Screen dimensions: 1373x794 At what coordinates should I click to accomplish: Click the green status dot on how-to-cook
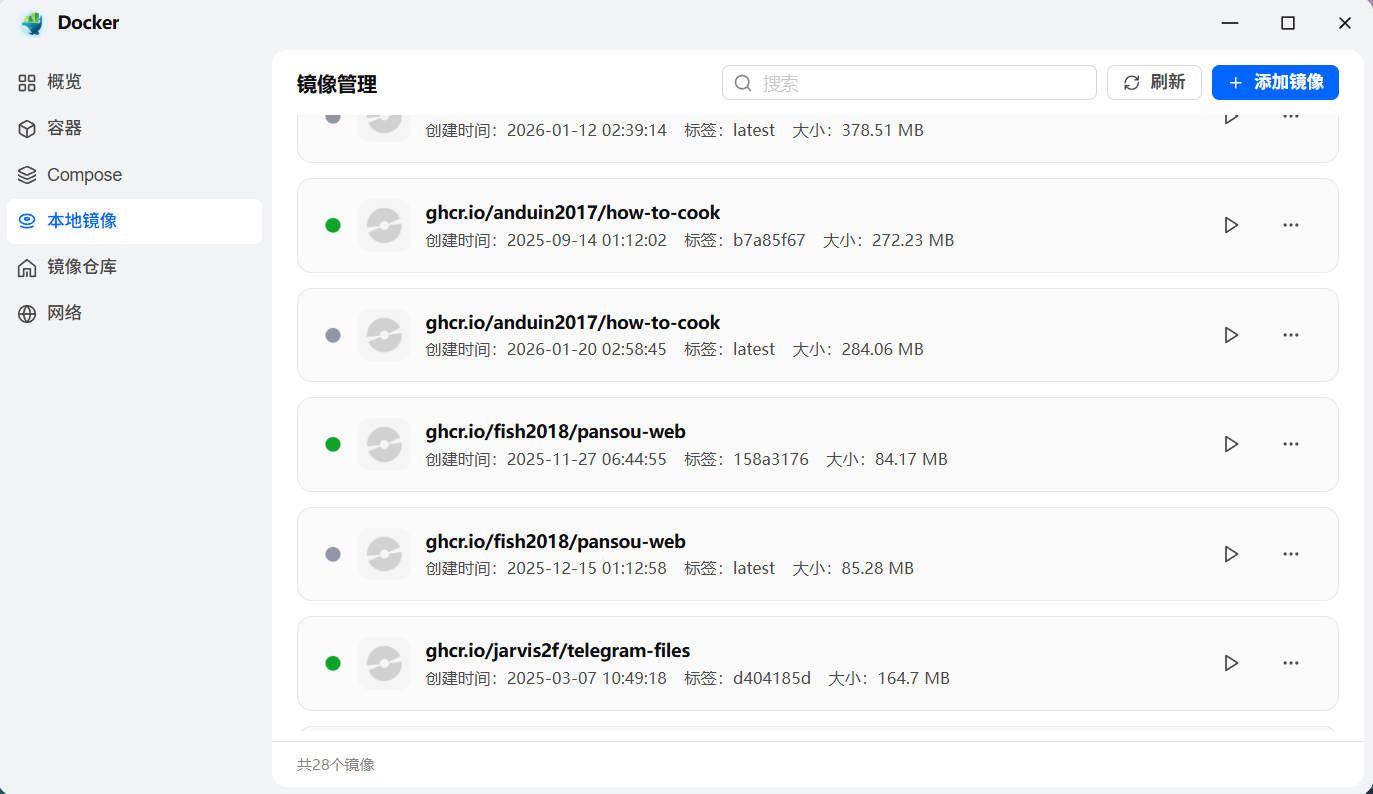(333, 225)
